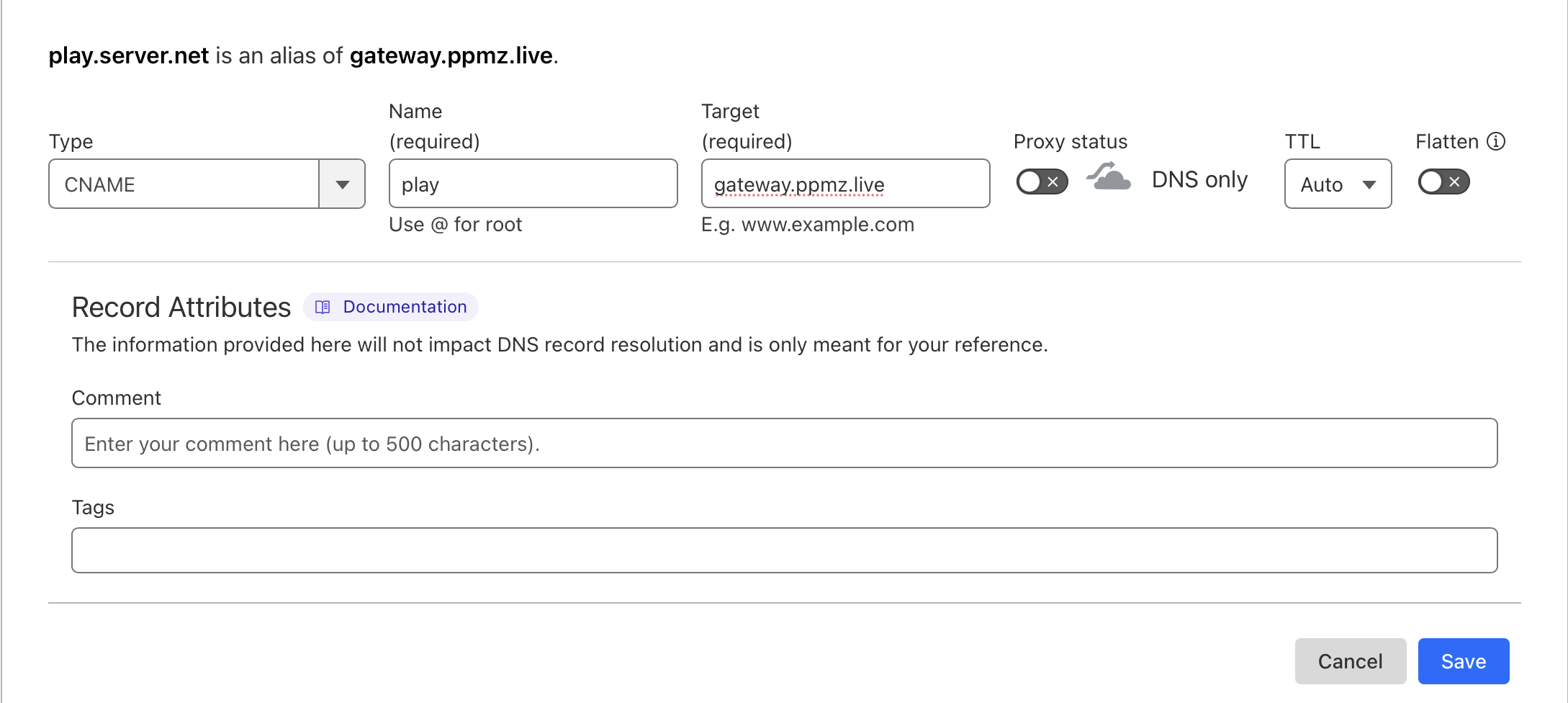Expand the Type dropdown arrow
Image resolution: width=1568 pixels, height=703 pixels.
pyautogui.click(x=343, y=184)
